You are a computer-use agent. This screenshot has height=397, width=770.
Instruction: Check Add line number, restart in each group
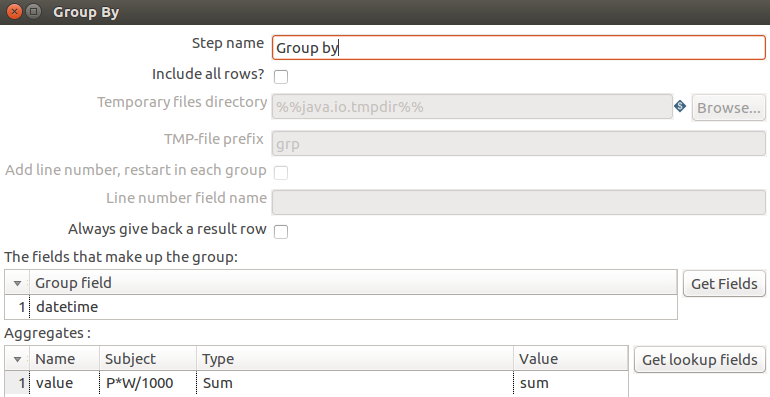[x=281, y=172]
